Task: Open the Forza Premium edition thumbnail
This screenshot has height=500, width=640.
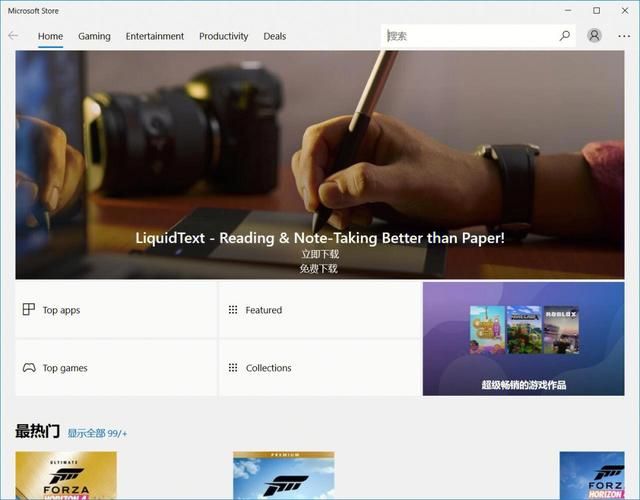Action: pos(284,475)
